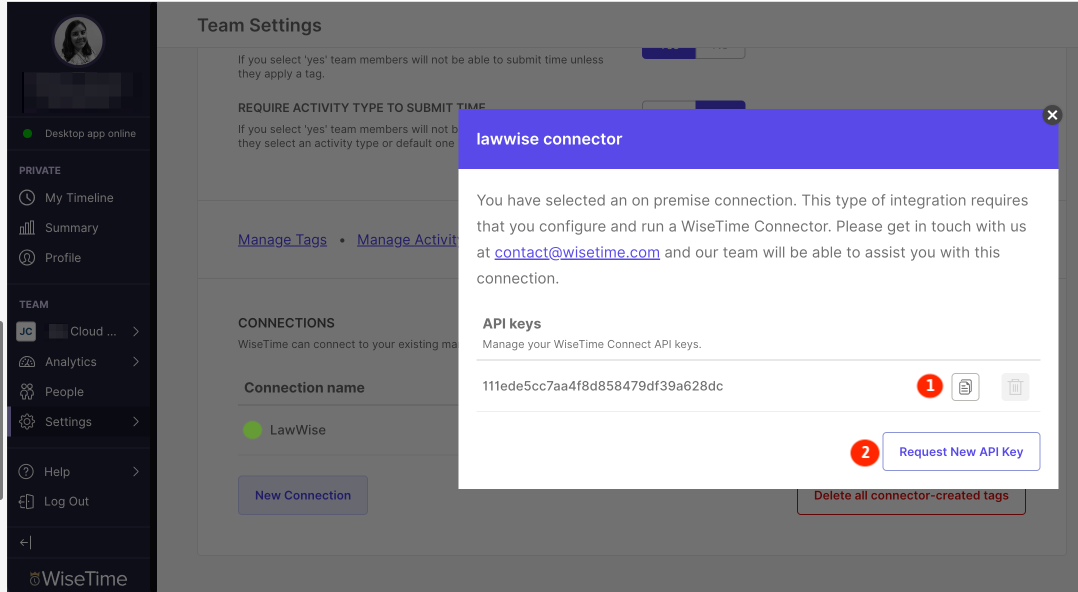The width and height of the screenshot is (1078, 592).
Task: Request a new API key
Action: pyautogui.click(x=961, y=452)
